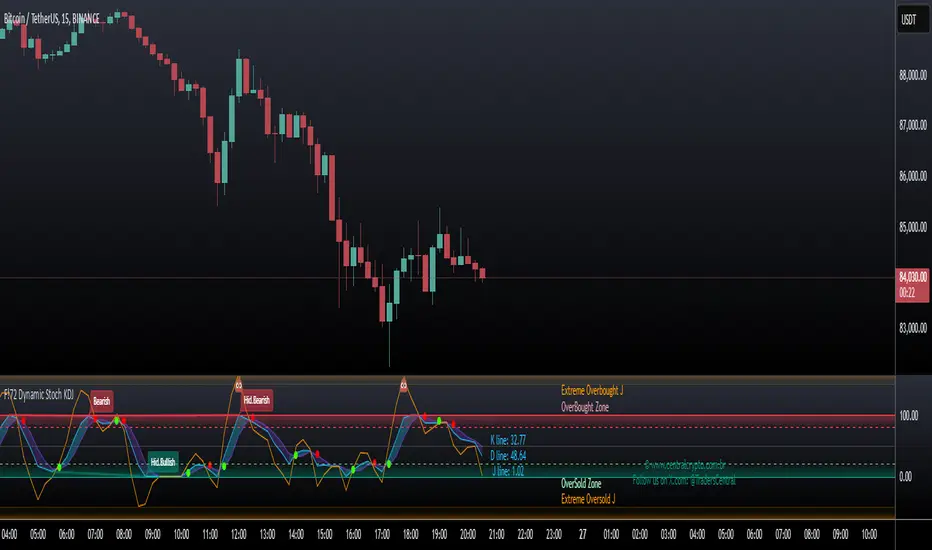The image size is (932, 550).
Task: Click the green crossover dot near 06:00
Action: [58, 467]
